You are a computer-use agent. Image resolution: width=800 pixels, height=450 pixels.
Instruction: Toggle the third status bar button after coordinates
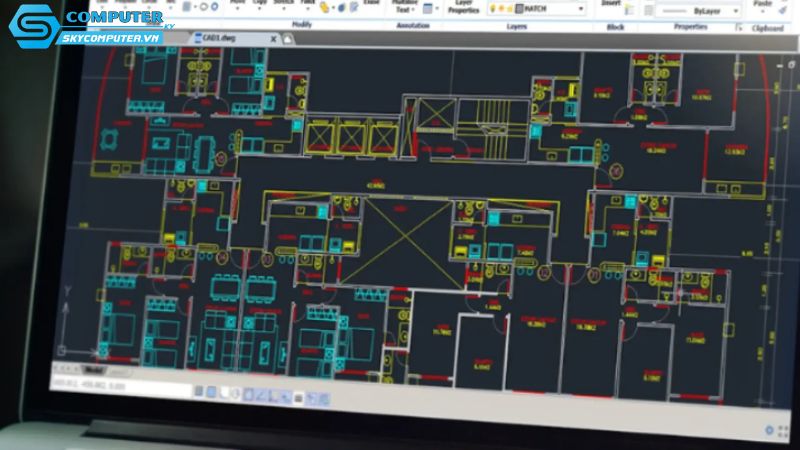[x=224, y=393]
